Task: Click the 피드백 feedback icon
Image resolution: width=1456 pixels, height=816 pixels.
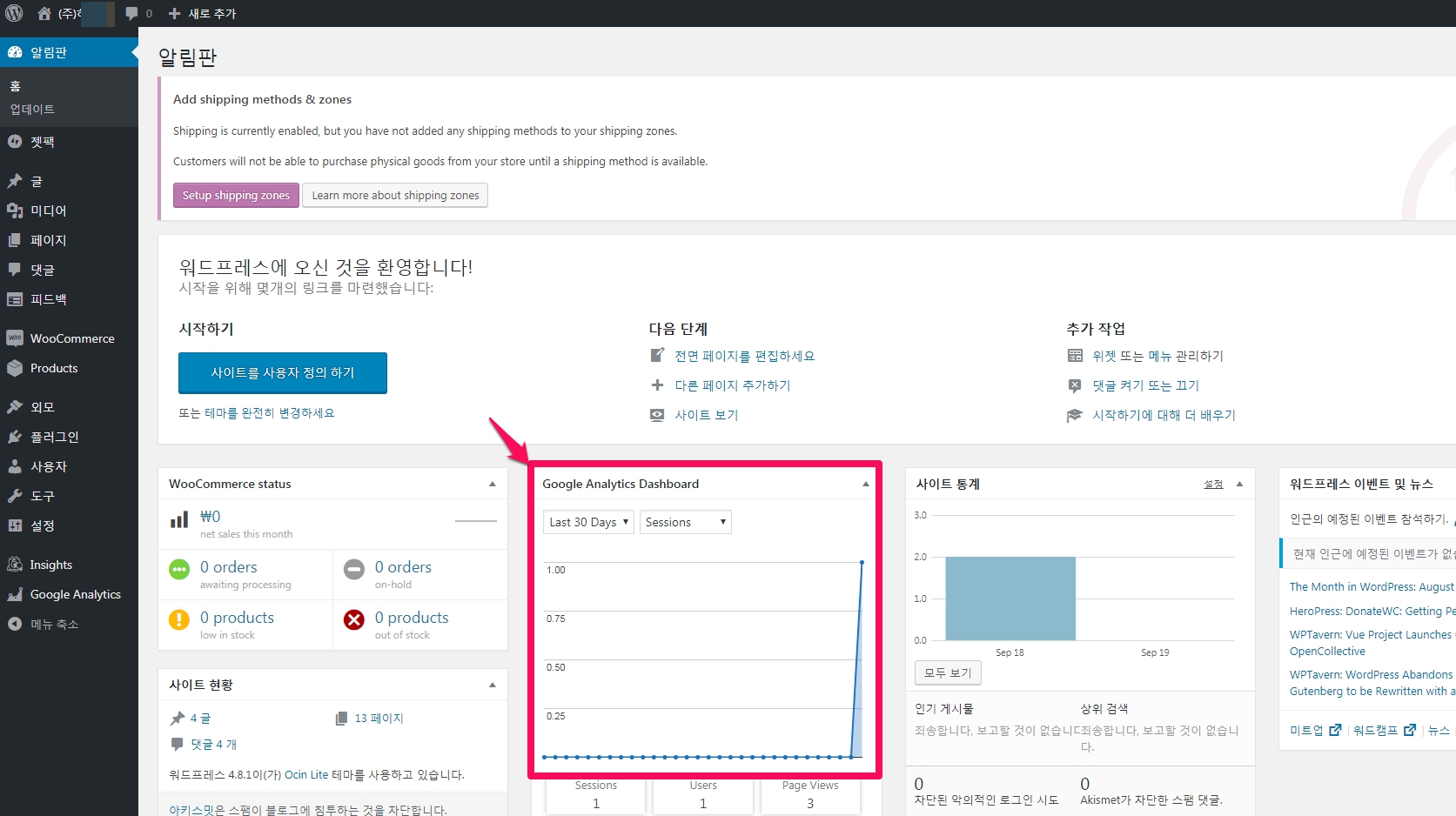Action: (15, 299)
